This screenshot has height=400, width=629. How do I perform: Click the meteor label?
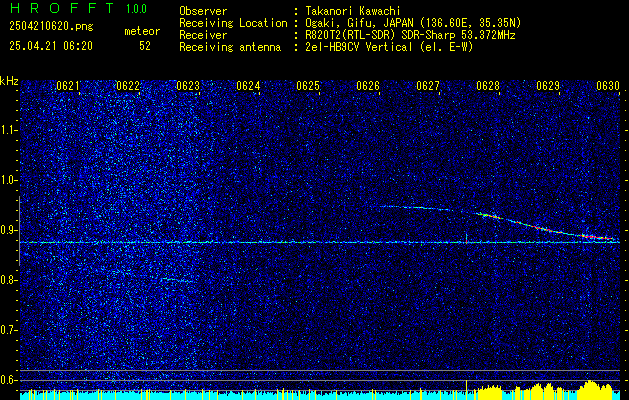click(x=142, y=31)
